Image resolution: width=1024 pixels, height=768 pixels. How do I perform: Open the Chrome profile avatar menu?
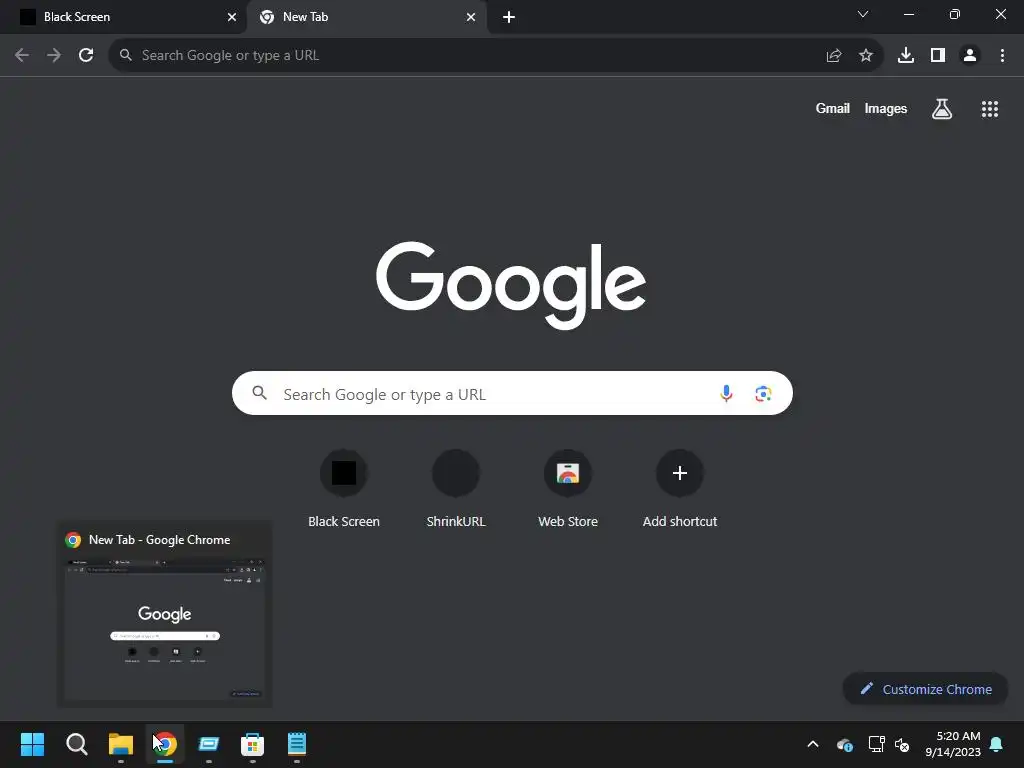pyautogui.click(x=970, y=55)
